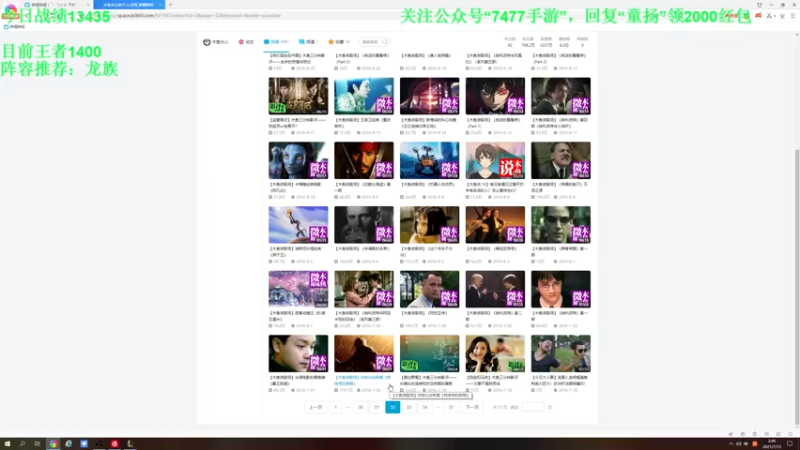Open the Windows notification center icon
Screen dimensions: 800x450
click(x=790, y=444)
